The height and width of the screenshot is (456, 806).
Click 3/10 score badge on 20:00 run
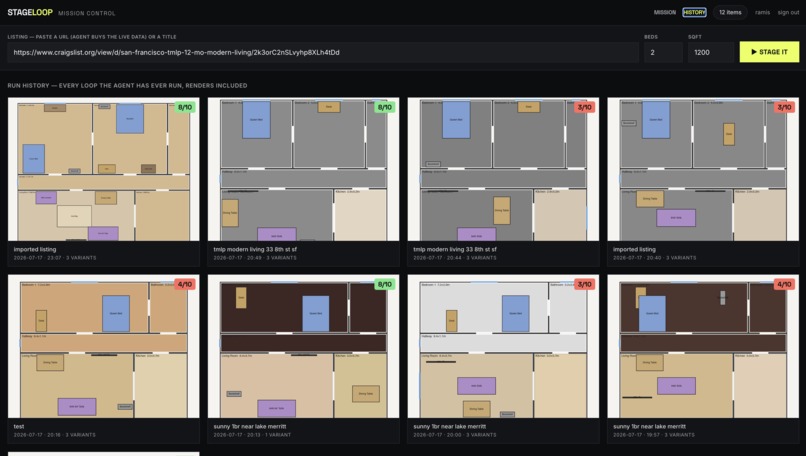tap(584, 284)
